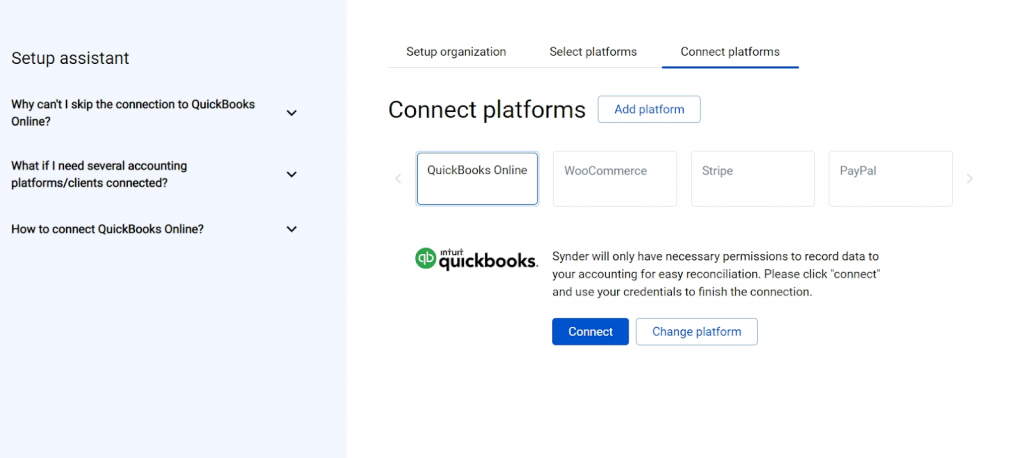The height and width of the screenshot is (458, 1024).
Task: Open 'How to connect QuickBooks Online?' question
Action: point(108,229)
